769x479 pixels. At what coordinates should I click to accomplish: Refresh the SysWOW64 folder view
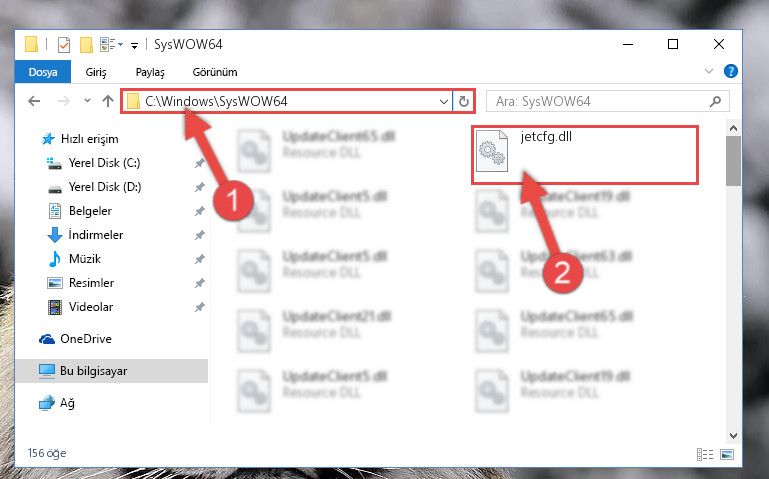coord(463,101)
